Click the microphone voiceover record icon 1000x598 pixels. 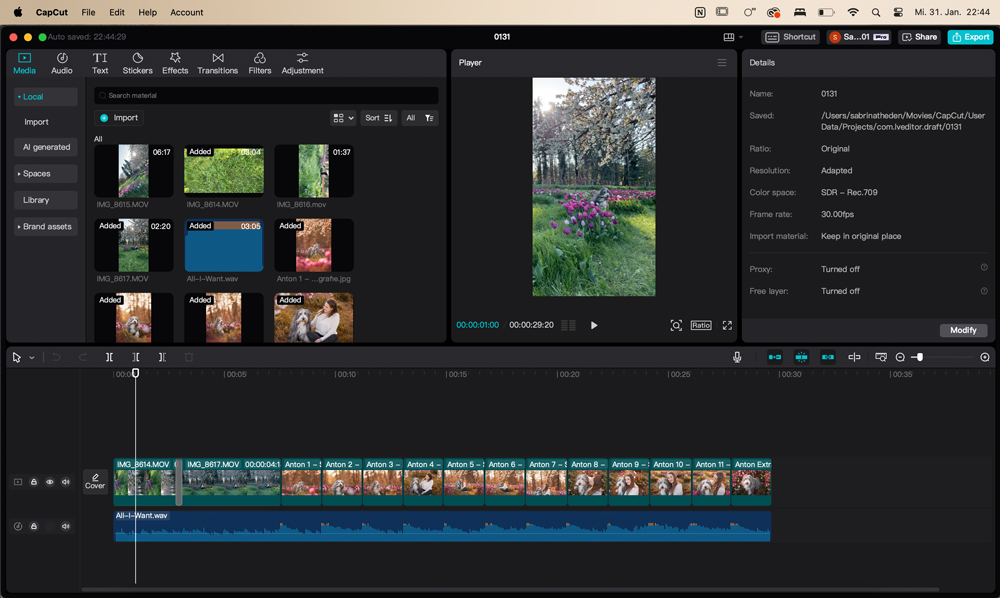tap(737, 357)
